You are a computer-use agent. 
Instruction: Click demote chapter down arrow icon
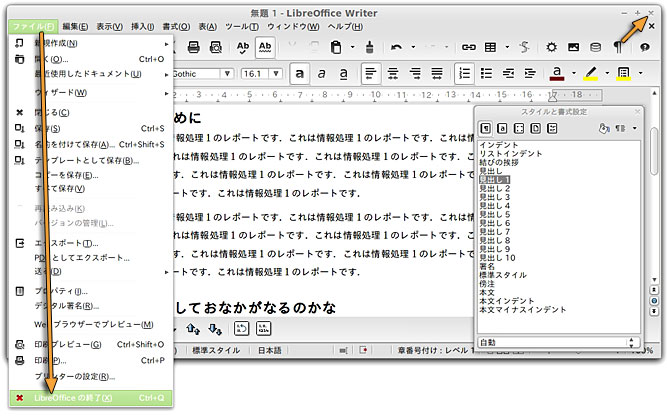pos(215,328)
